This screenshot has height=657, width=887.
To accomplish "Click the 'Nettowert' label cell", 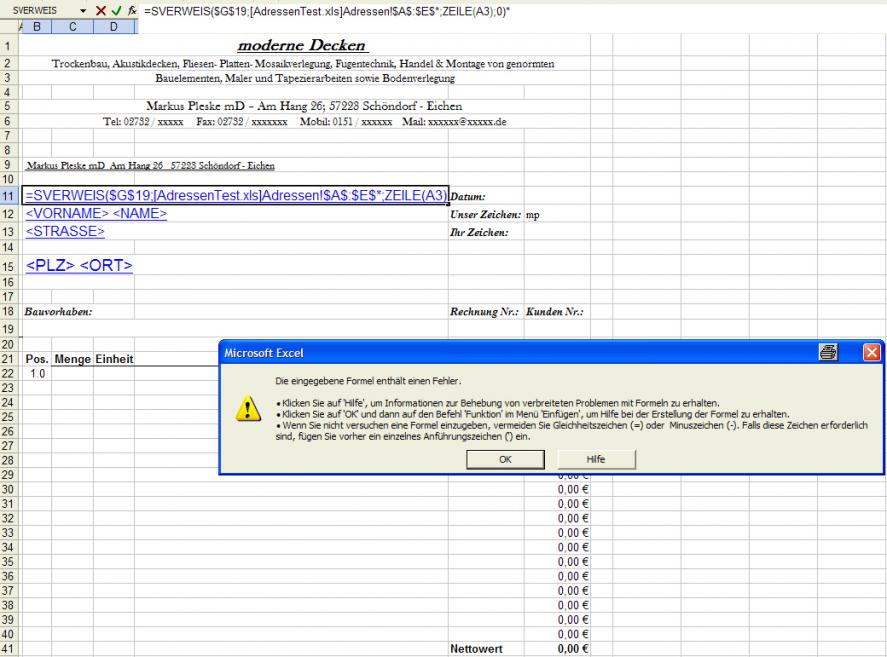I will point(476,649).
